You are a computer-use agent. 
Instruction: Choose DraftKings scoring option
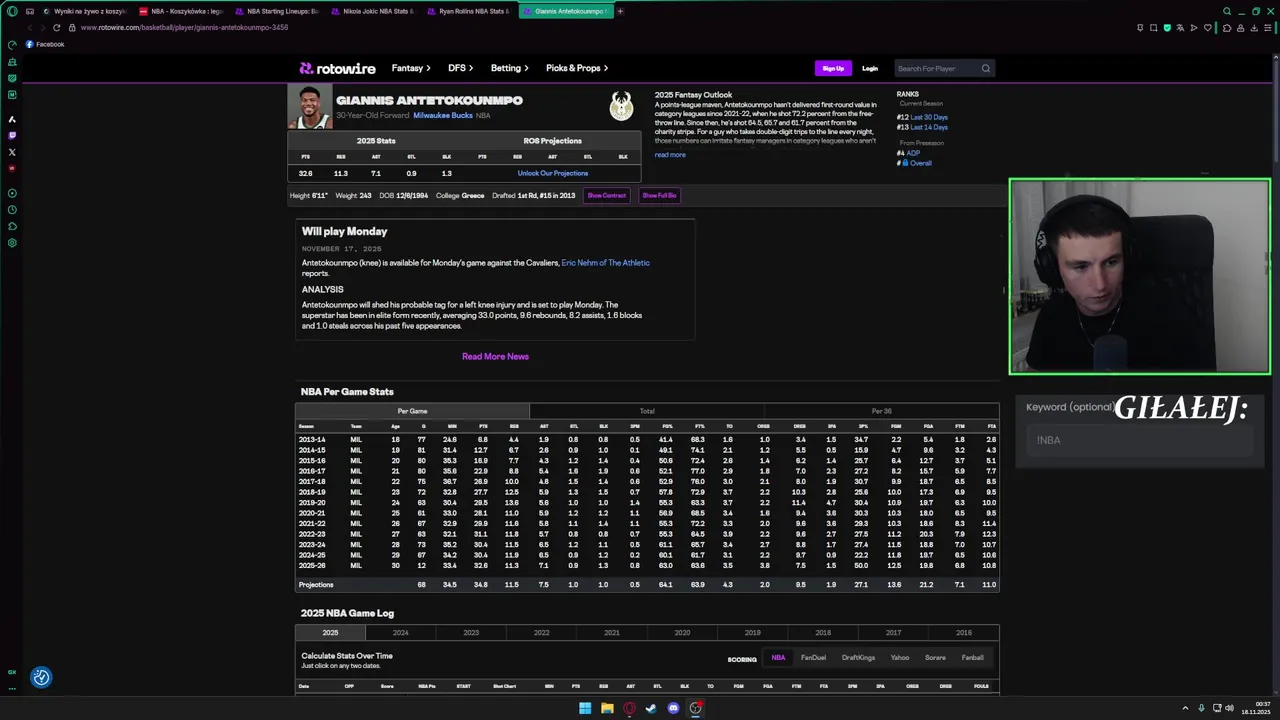(x=858, y=658)
